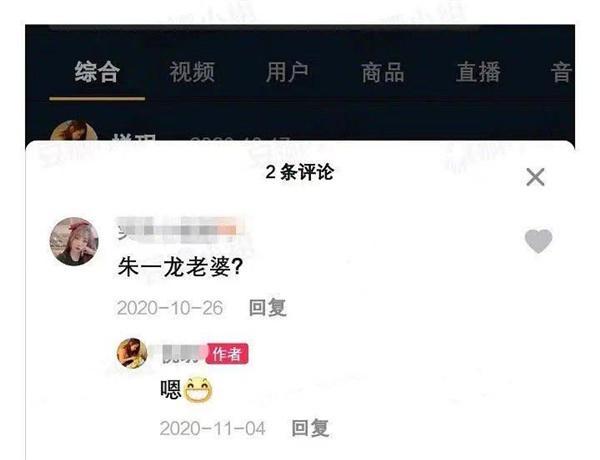Tap the 2 条评论 header

tap(300, 172)
